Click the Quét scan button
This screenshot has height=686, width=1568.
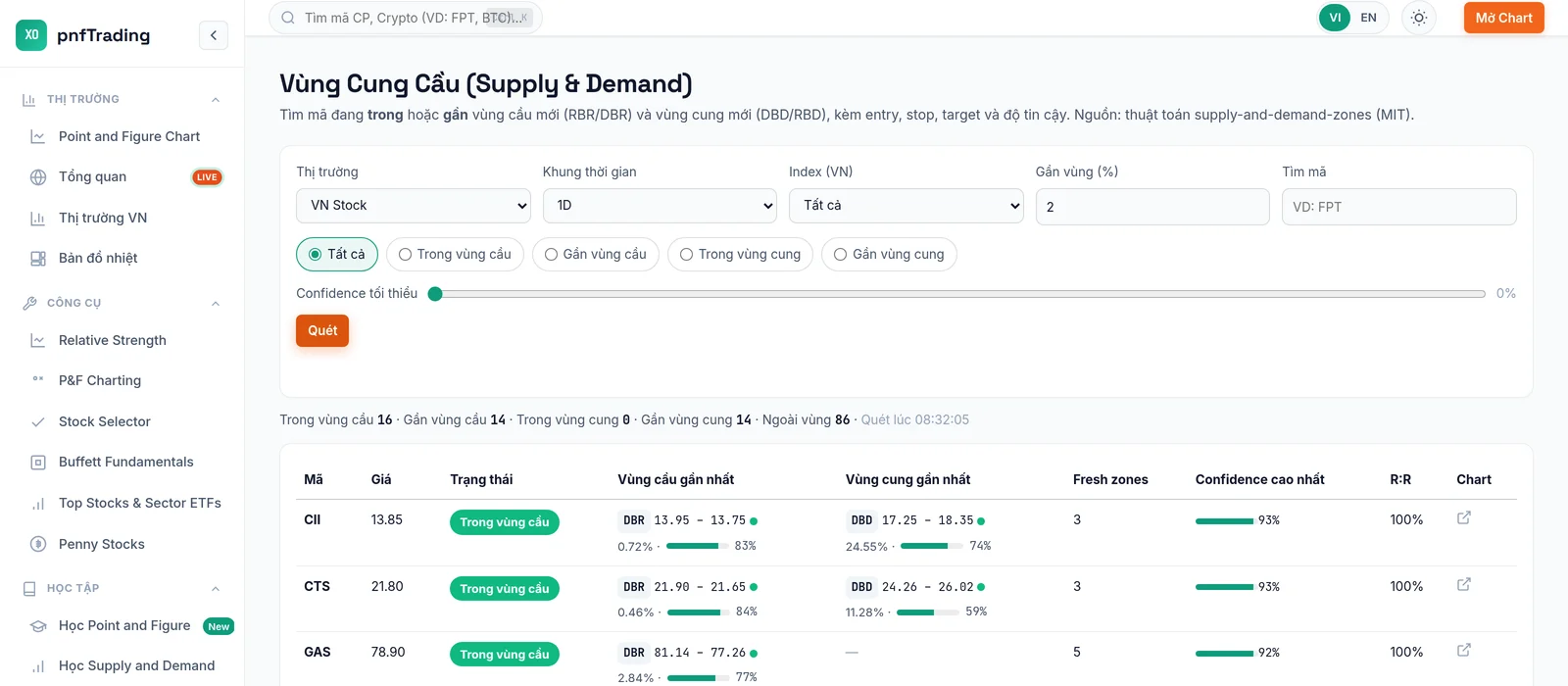(x=322, y=330)
